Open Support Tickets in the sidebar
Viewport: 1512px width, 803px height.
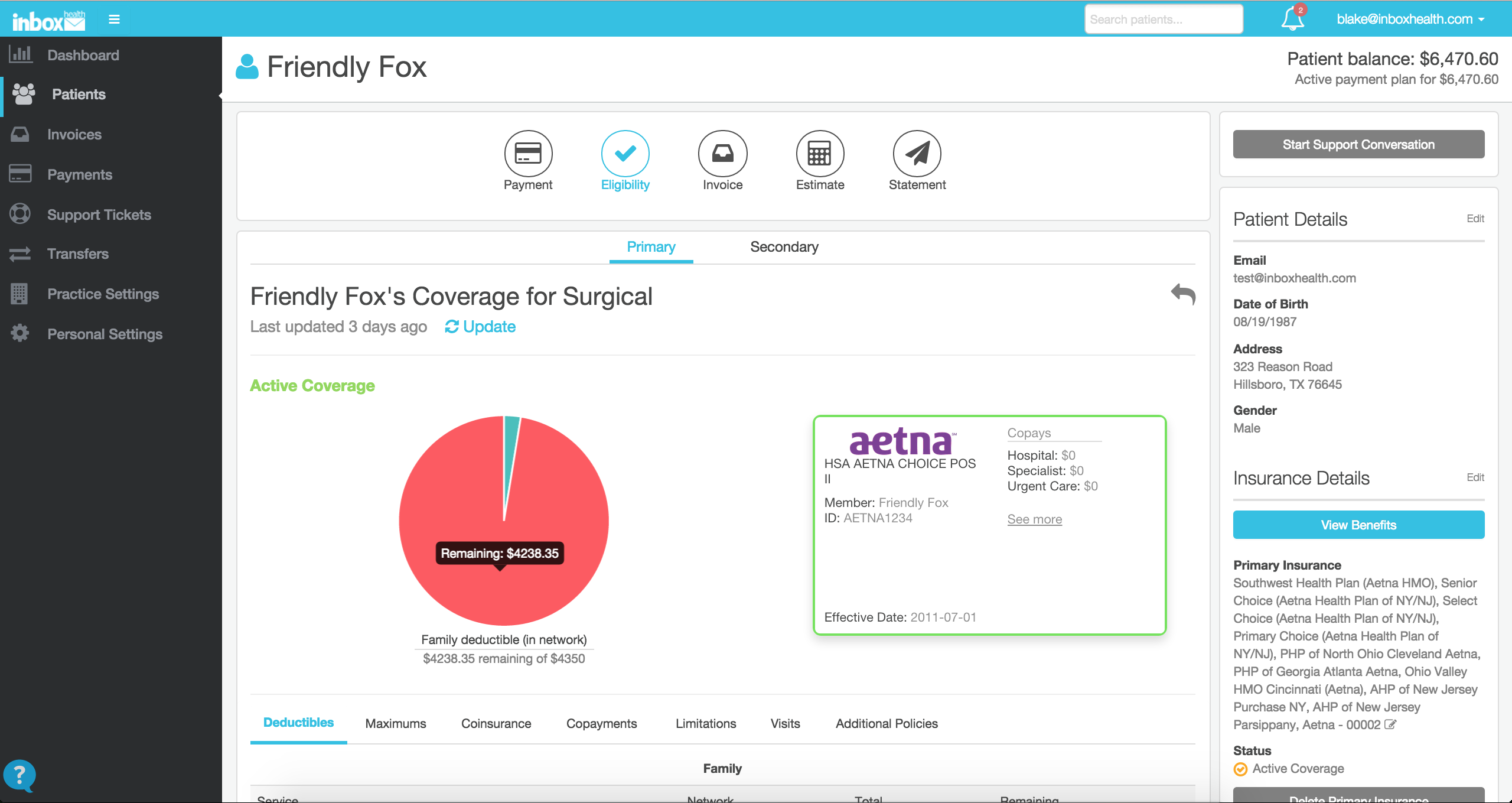(99, 214)
